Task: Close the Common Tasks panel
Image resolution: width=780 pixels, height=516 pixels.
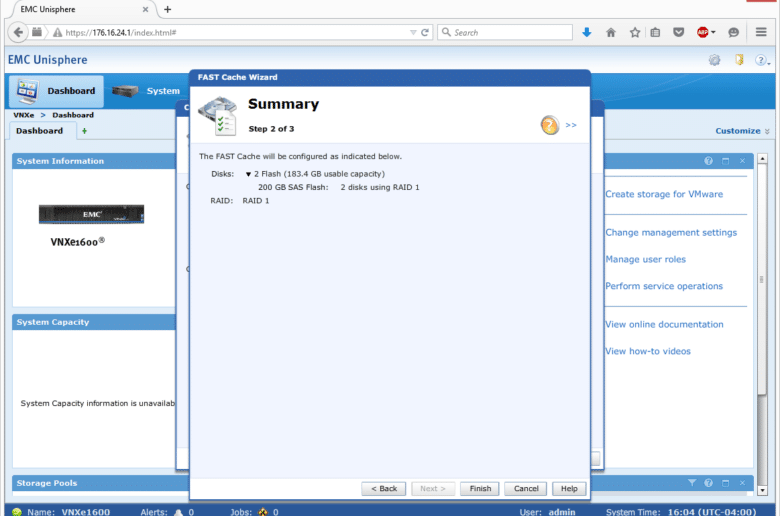Action: (x=742, y=161)
